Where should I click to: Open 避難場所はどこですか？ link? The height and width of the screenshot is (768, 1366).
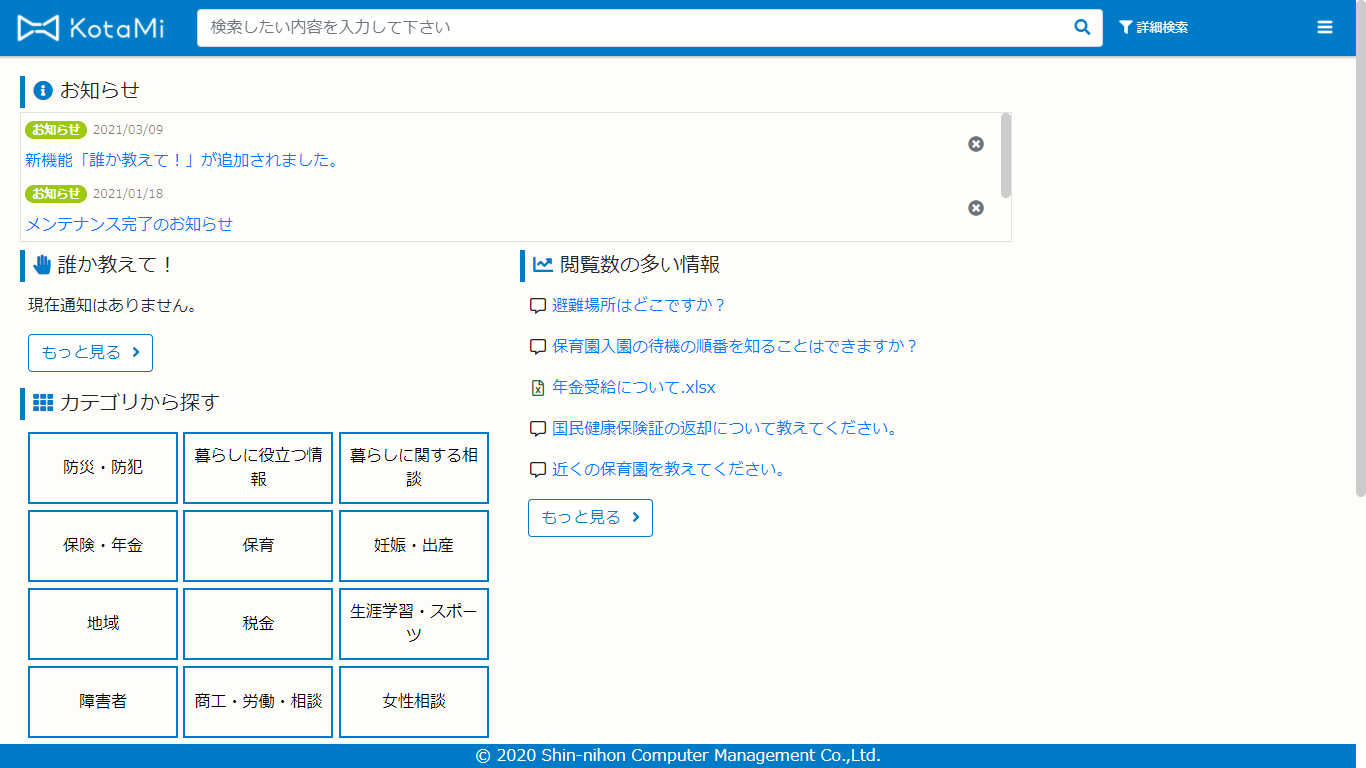[639, 305]
